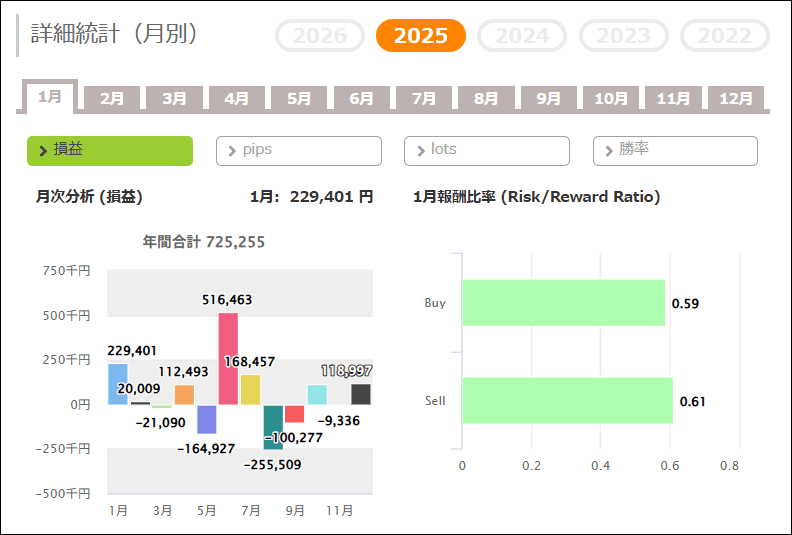
Task: Click the Sell ratio green bar
Action: (x=567, y=401)
